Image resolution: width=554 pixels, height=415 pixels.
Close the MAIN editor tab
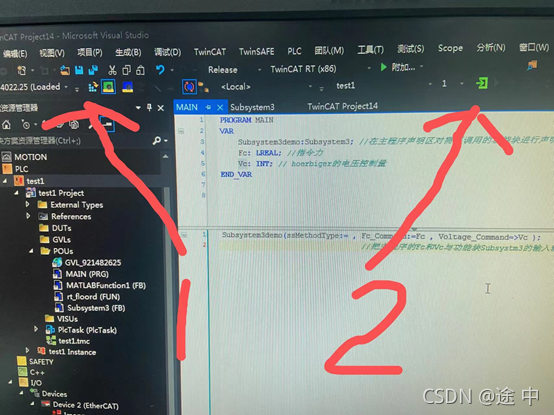[x=220, y=107]
